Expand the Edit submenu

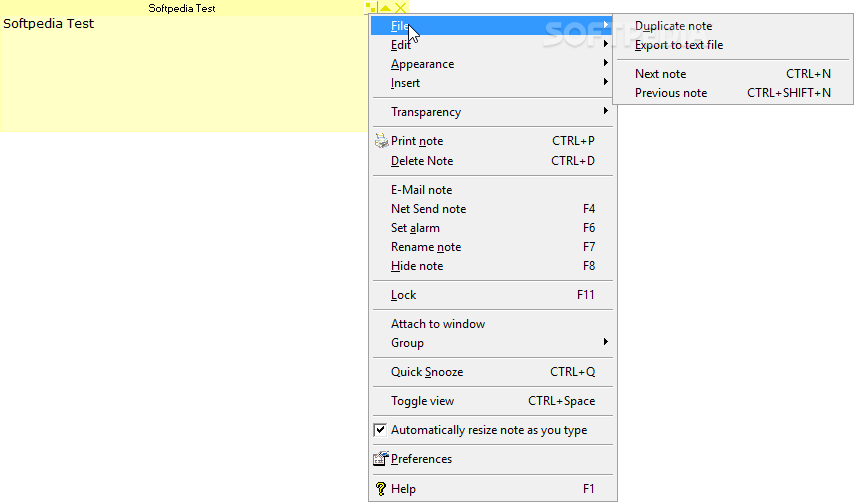[x=492, y=45]
